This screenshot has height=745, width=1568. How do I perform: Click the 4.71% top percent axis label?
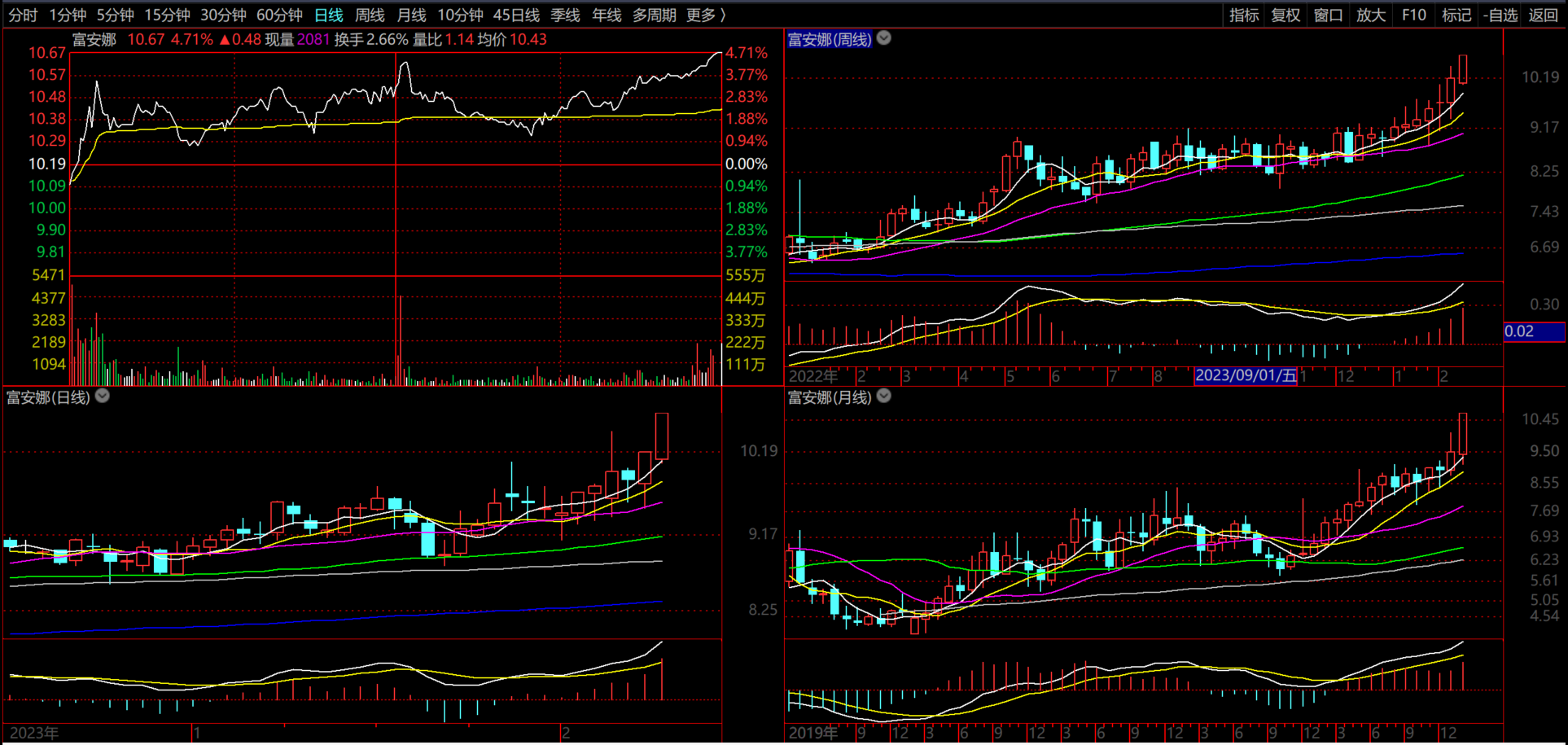747,53
